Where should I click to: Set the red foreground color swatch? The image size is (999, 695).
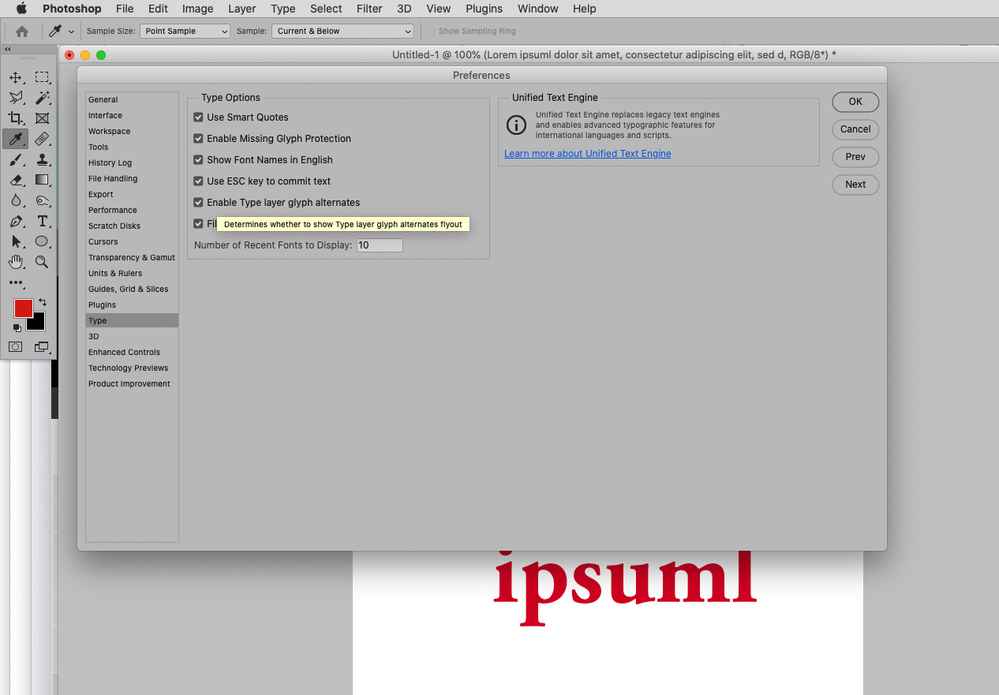click(x=24, y=309)
